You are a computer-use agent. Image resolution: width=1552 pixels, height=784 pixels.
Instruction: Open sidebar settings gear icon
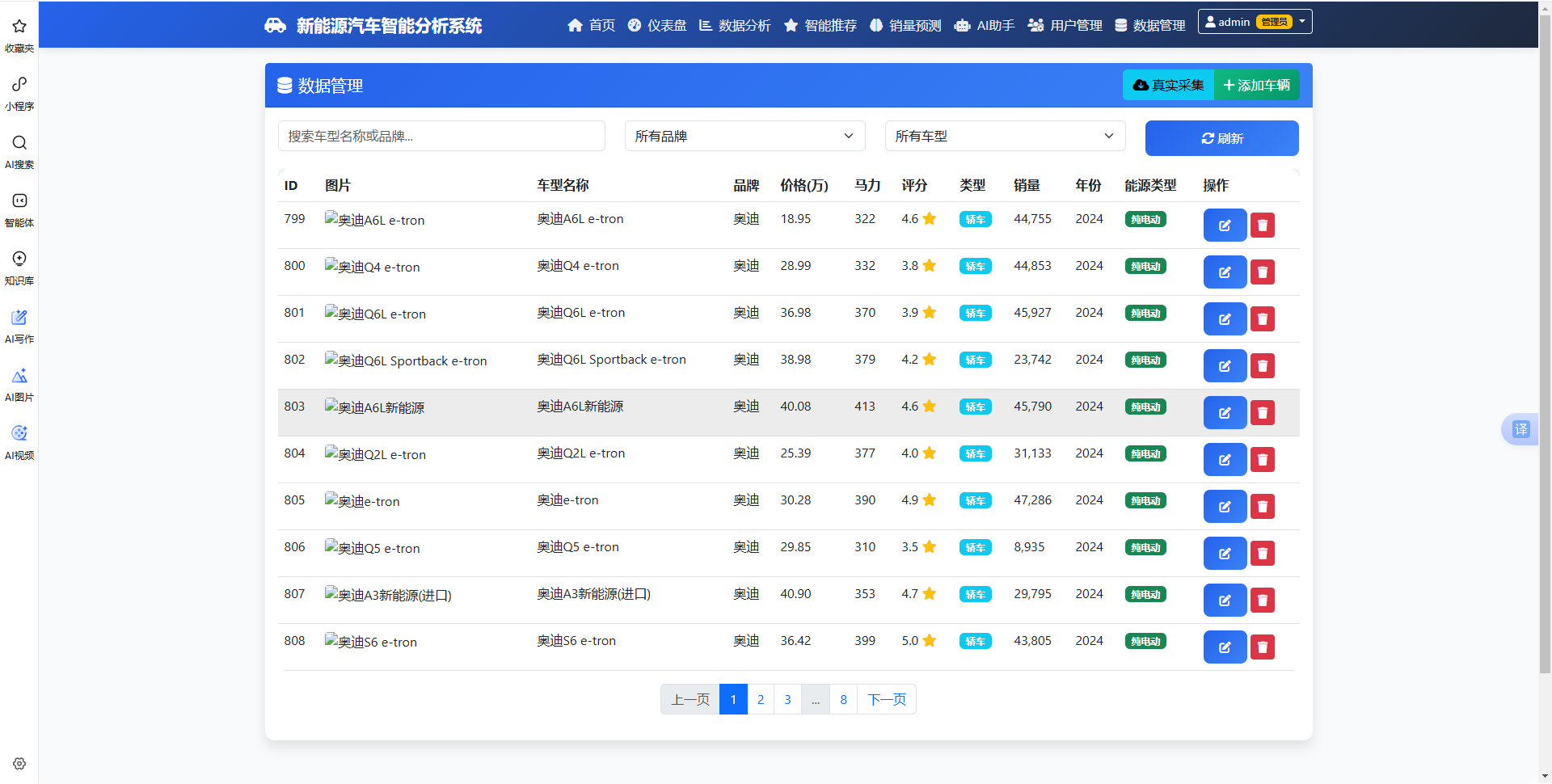coord(19,764)
